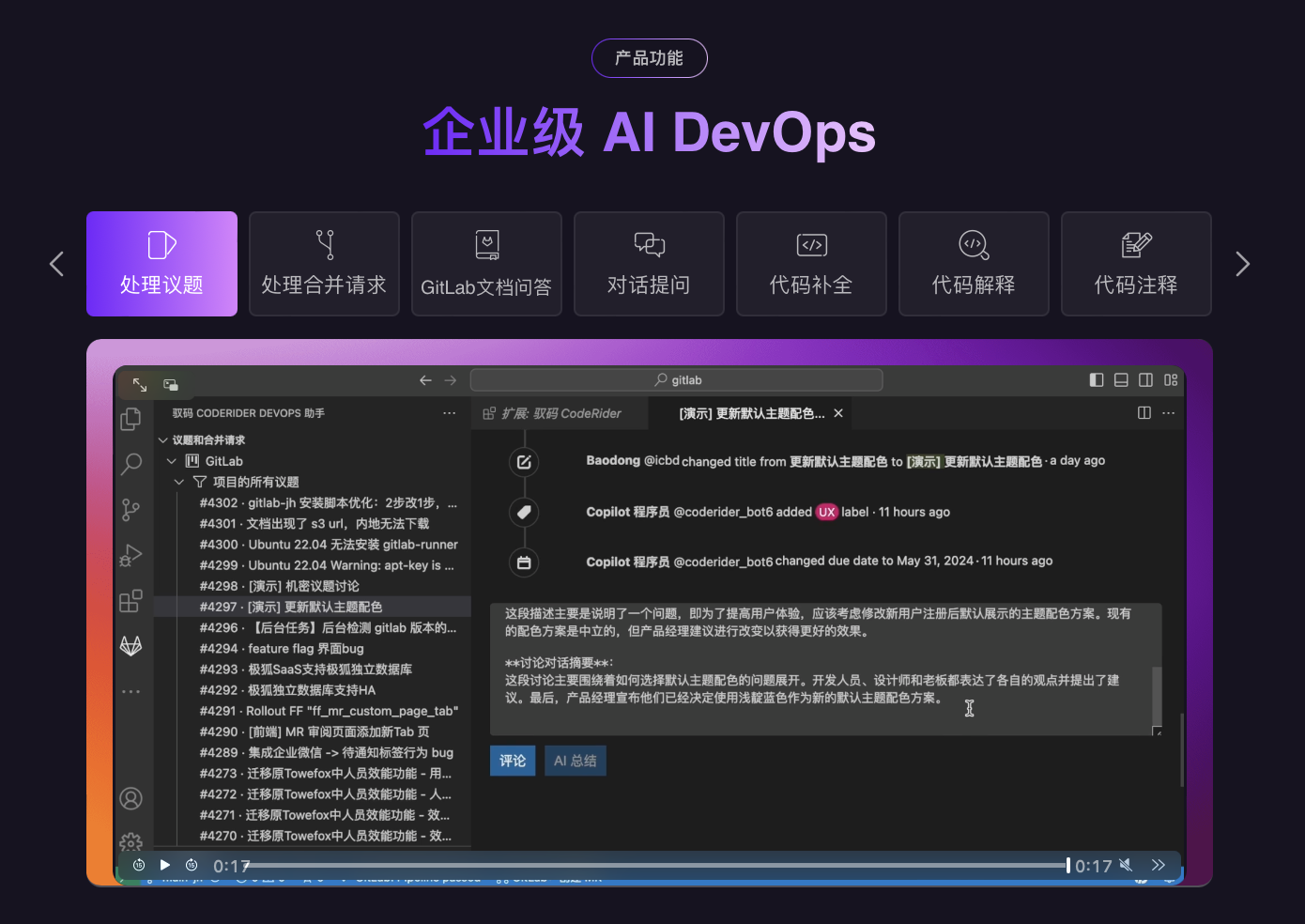Select the 代码解释 feature card
The height and width of the screenshot is (924, 1305).
pos(974,264)
